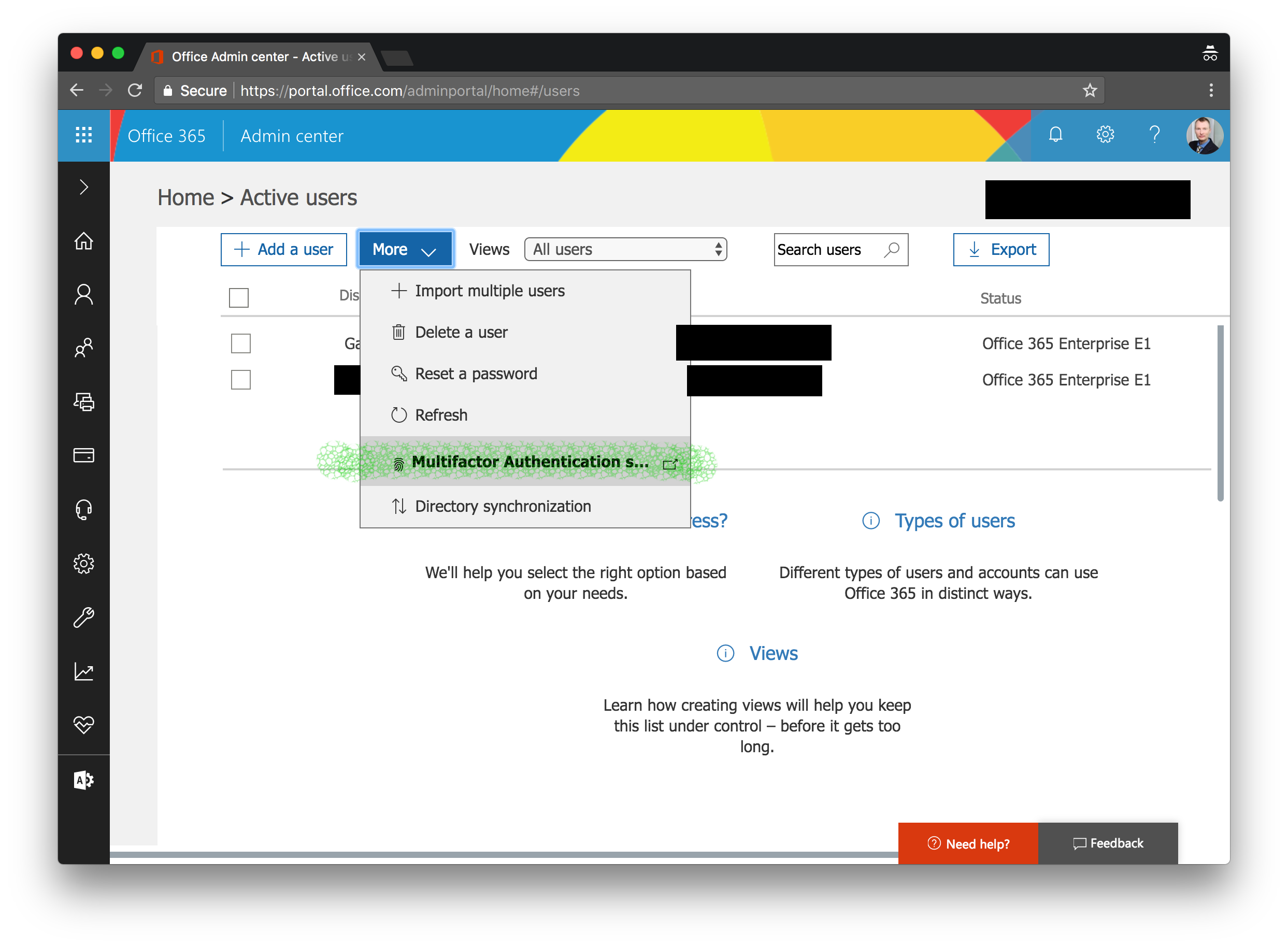This screenshot has width=1288, height=947.
Task: Open the Types of users link
Action: [x=954, y=521]
